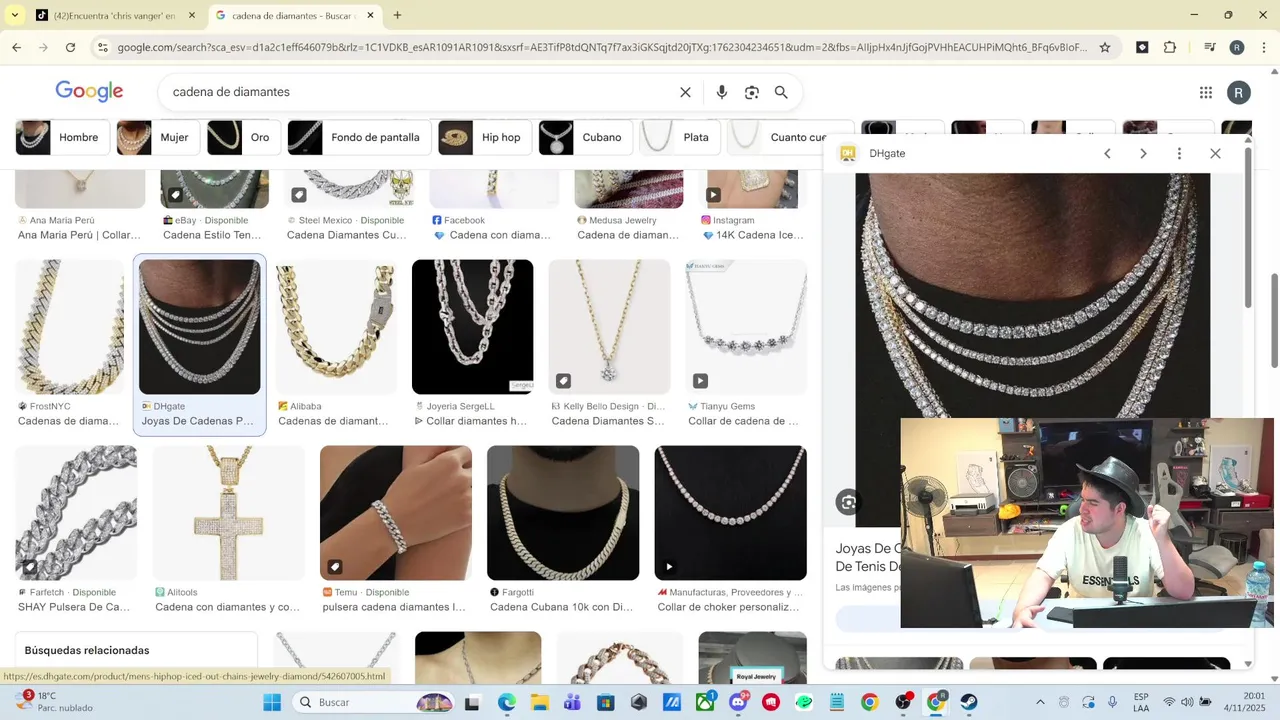This screenshot has width=1280, height=720.
Task: Open Discord from the taskbar
Action: pos(738,702)
